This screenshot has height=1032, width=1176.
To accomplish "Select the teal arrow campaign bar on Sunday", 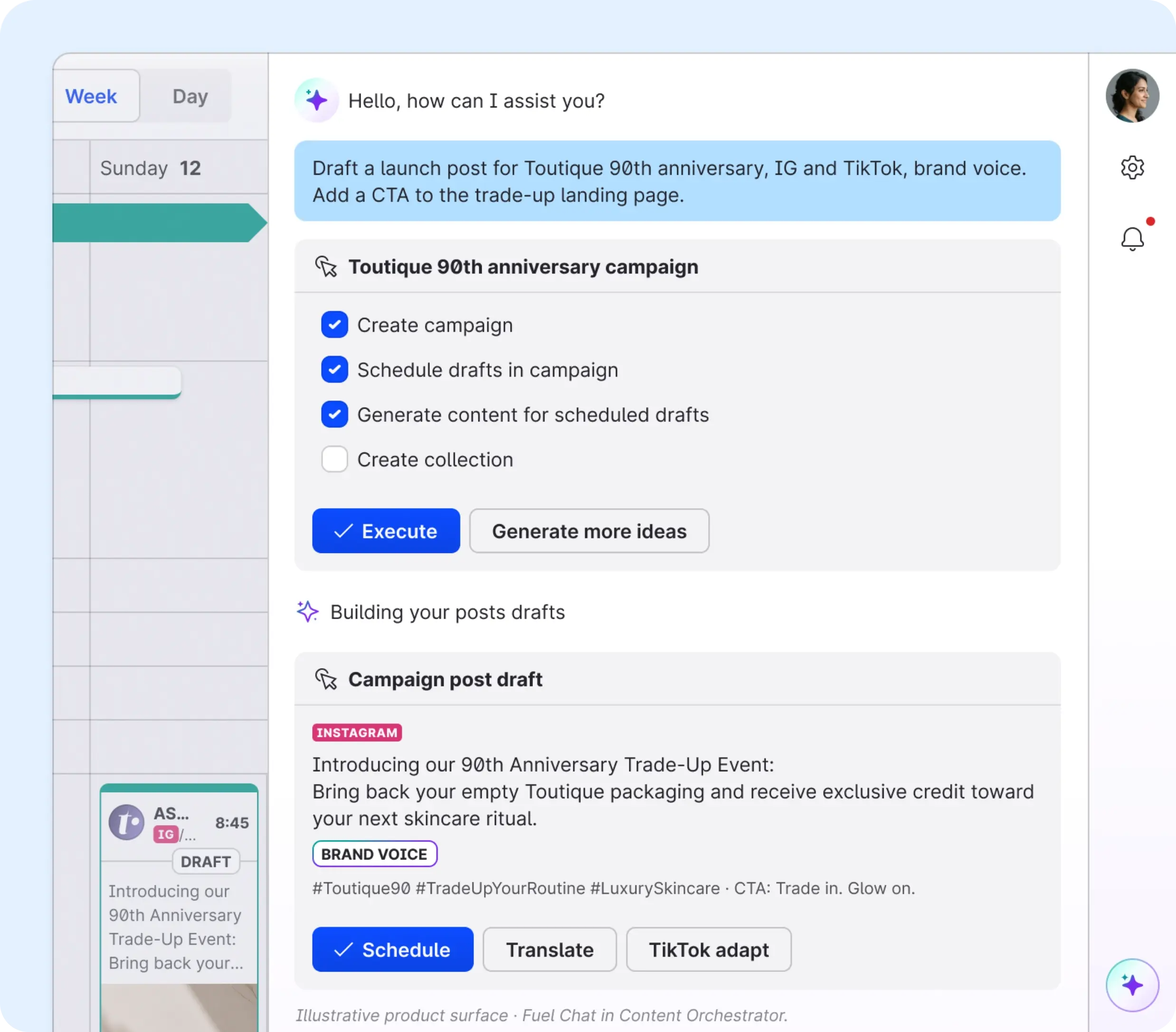I will click(160, 223).
